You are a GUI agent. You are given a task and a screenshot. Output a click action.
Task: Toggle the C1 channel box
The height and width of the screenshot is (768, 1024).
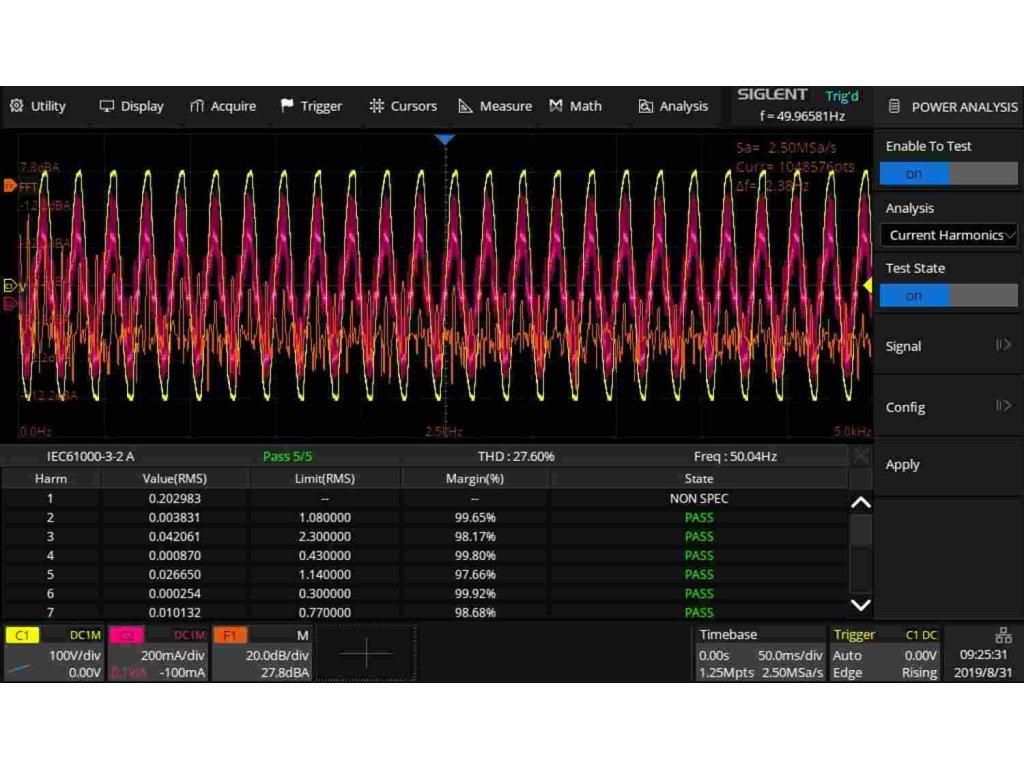(x=53, y=653)
